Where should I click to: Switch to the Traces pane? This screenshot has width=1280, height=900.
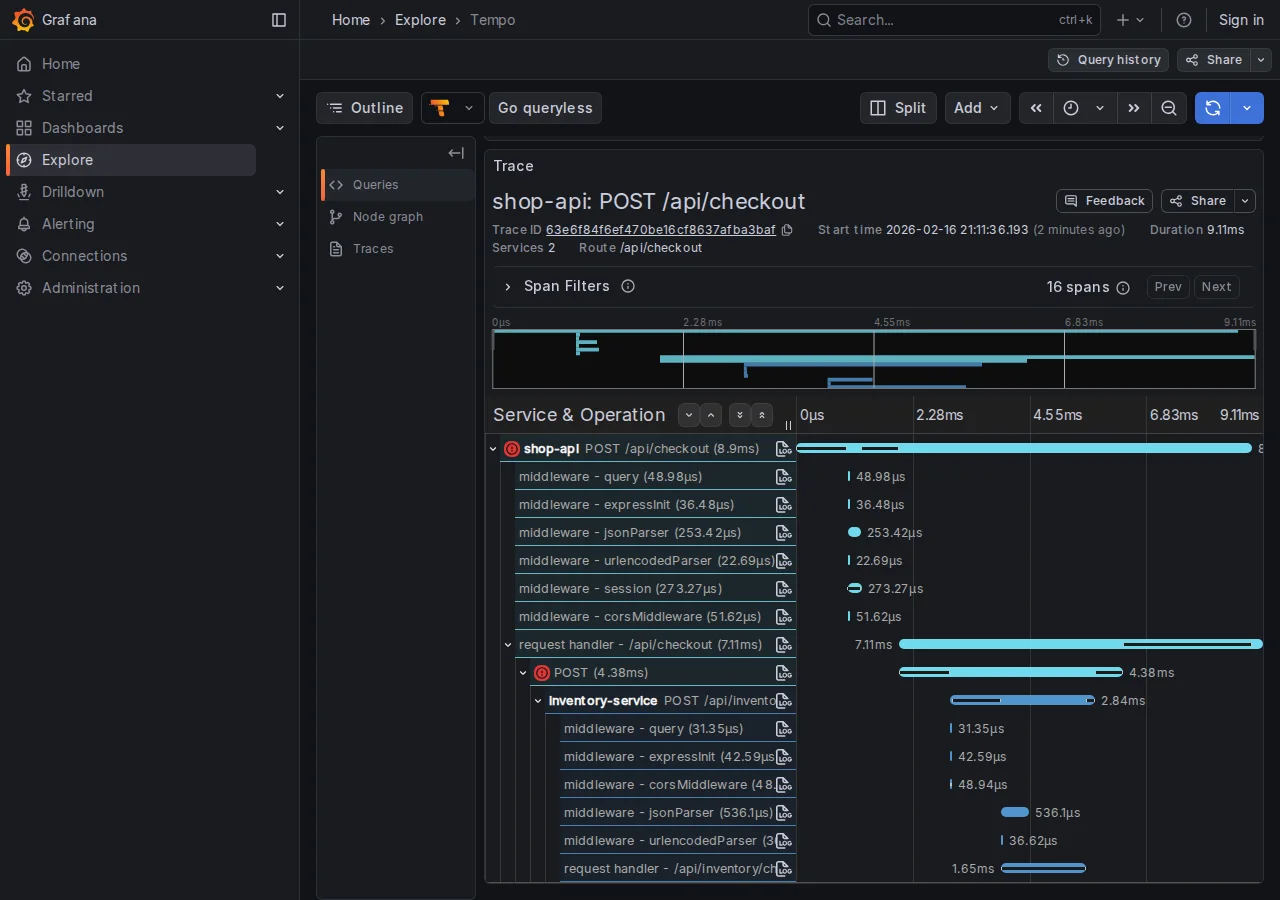click(x=372, y=249)
